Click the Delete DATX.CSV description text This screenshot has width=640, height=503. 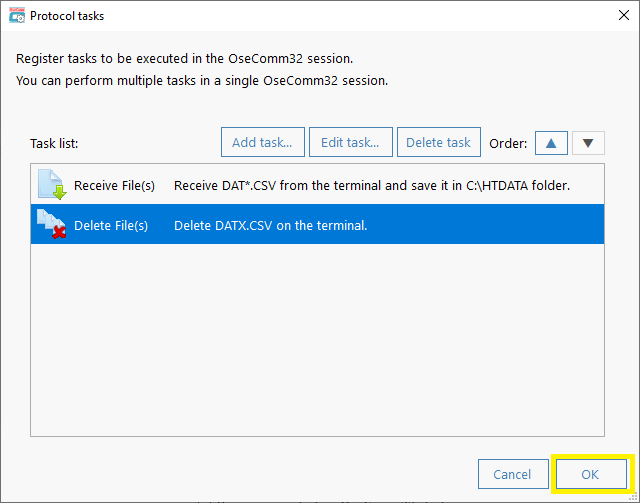(270, 225)
